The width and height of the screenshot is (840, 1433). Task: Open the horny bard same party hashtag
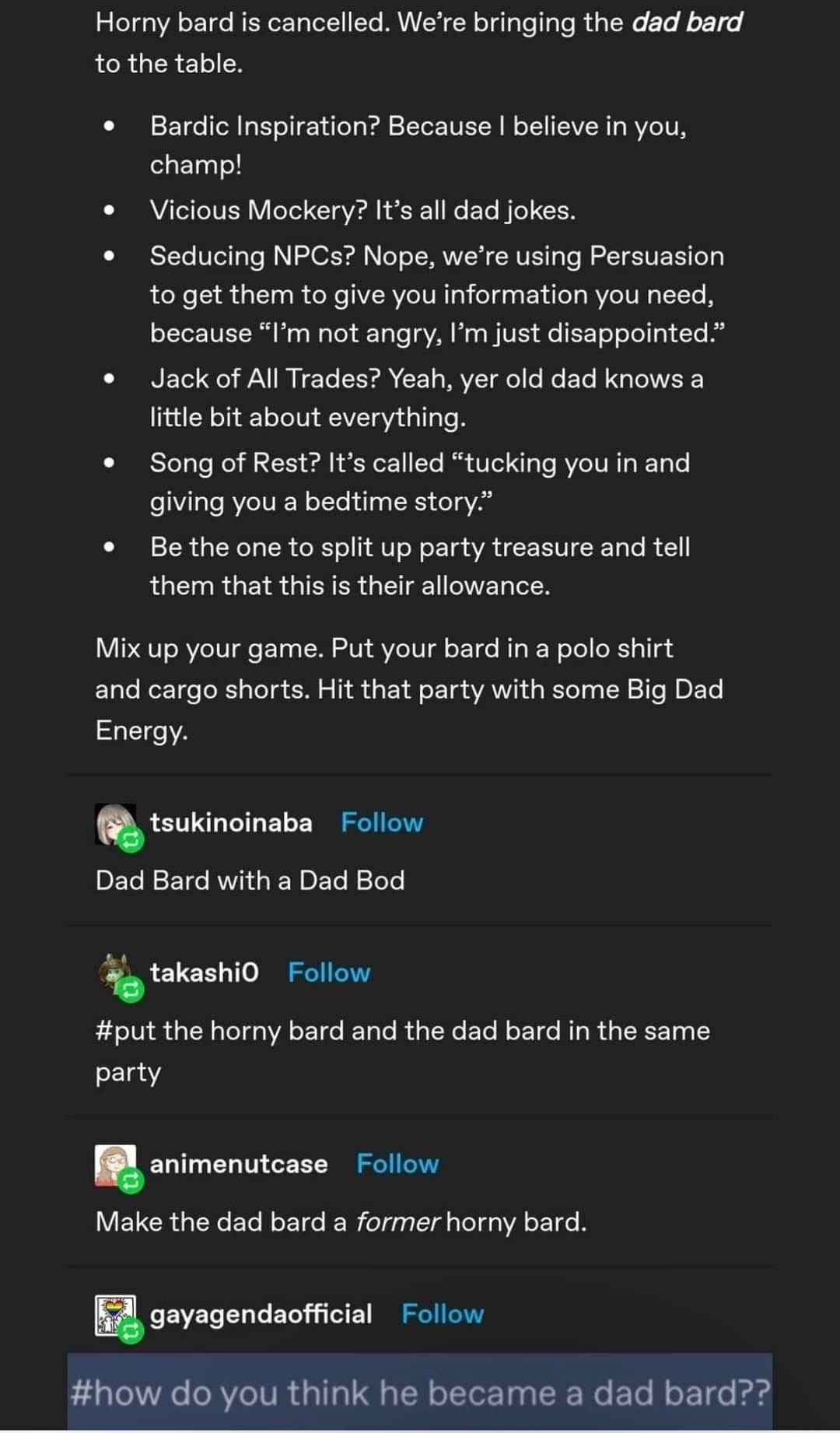tap(402, 1051)
